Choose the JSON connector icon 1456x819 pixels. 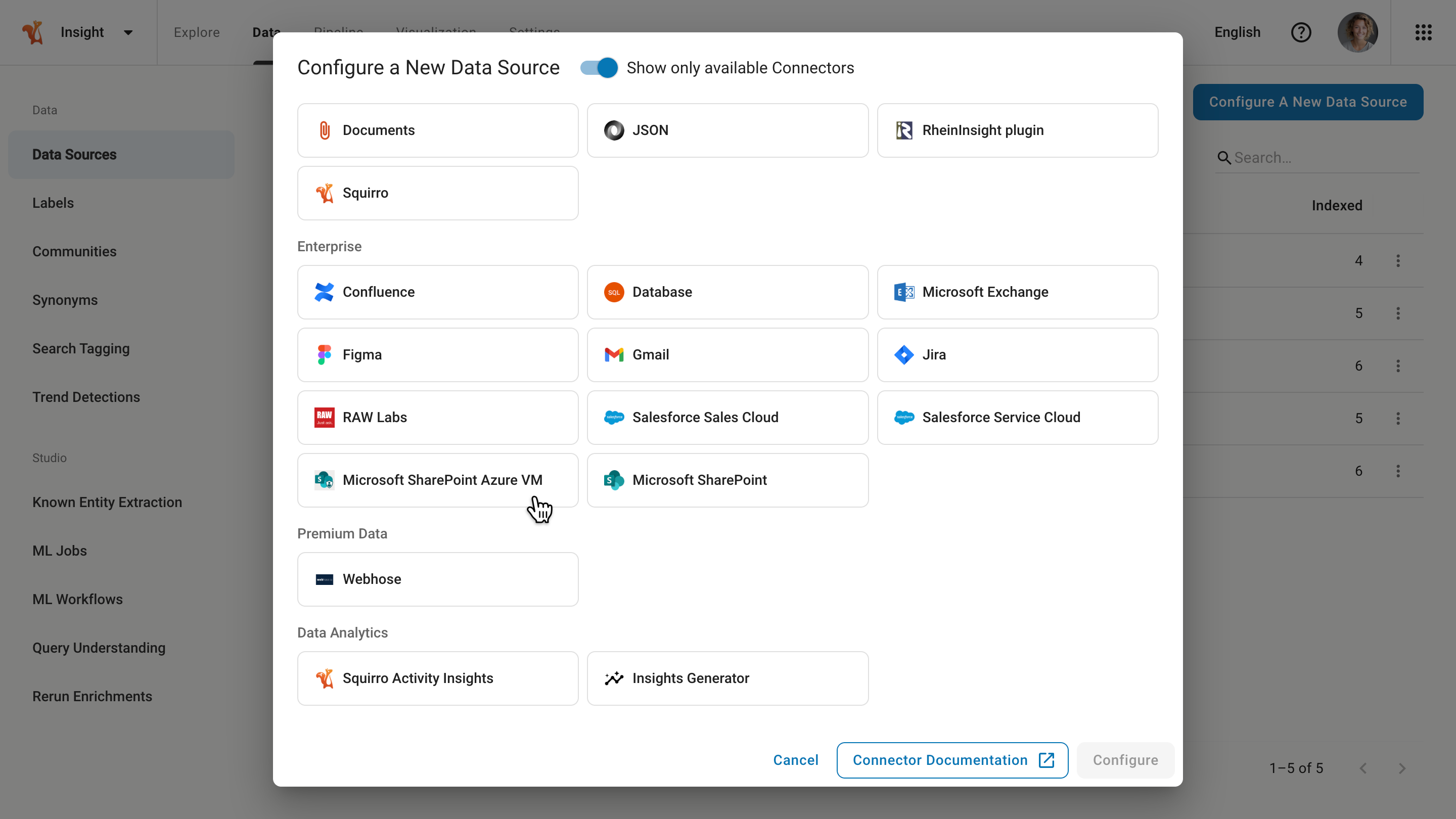[x=614, y=130]
